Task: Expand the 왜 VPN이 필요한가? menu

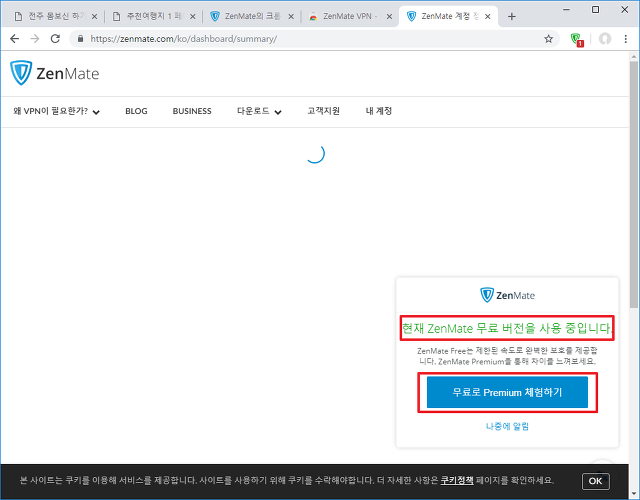Action: coord(56,111)
